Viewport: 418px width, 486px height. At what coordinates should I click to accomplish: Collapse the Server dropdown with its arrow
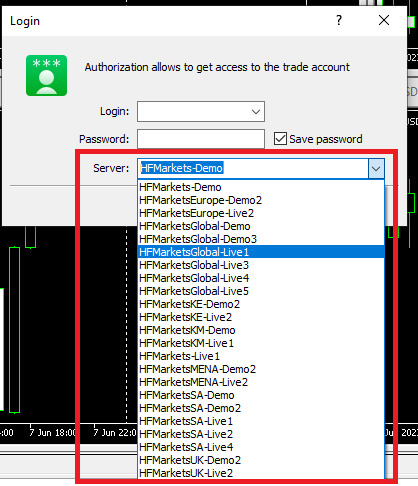point(376,168)
